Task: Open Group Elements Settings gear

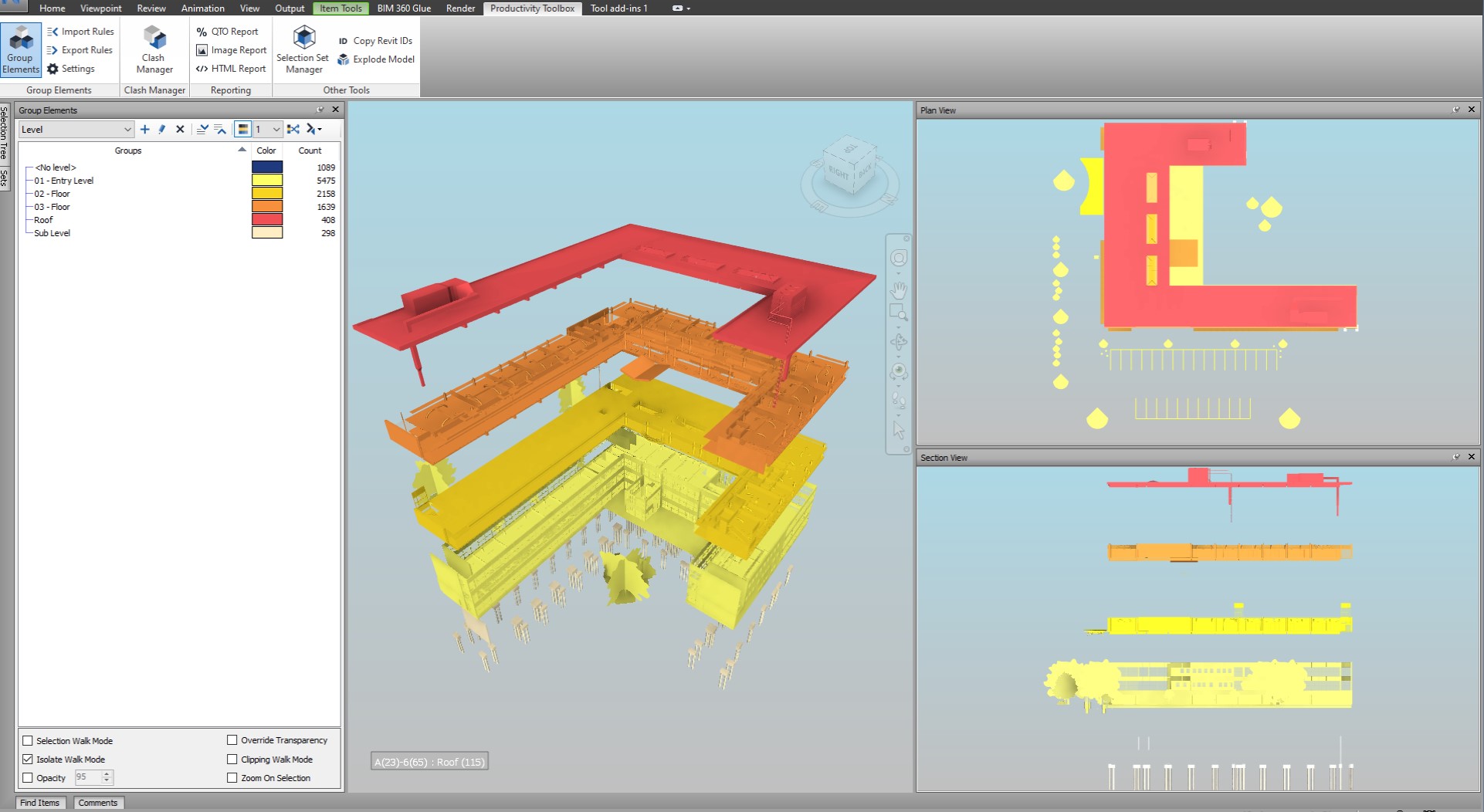Action: (x=53, y=69)
